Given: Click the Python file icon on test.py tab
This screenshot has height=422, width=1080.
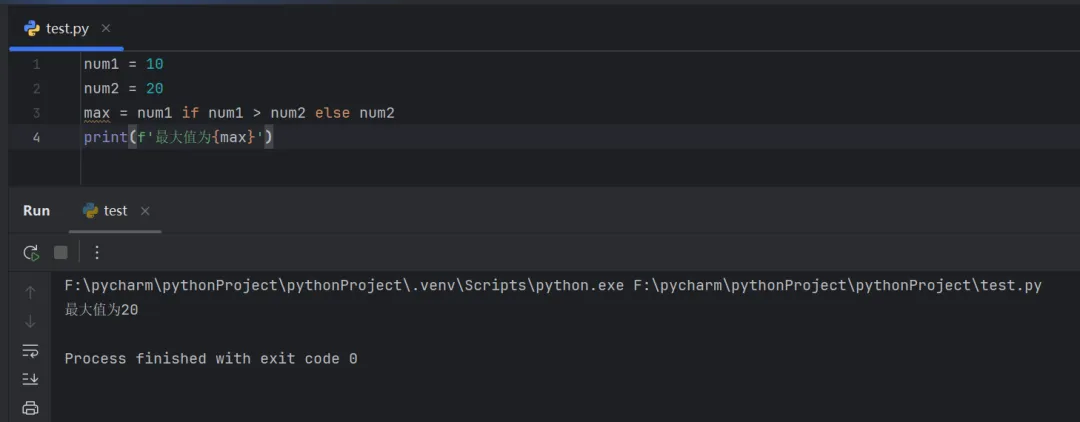Looking at the screenshot, I should [x=32, y=28].
